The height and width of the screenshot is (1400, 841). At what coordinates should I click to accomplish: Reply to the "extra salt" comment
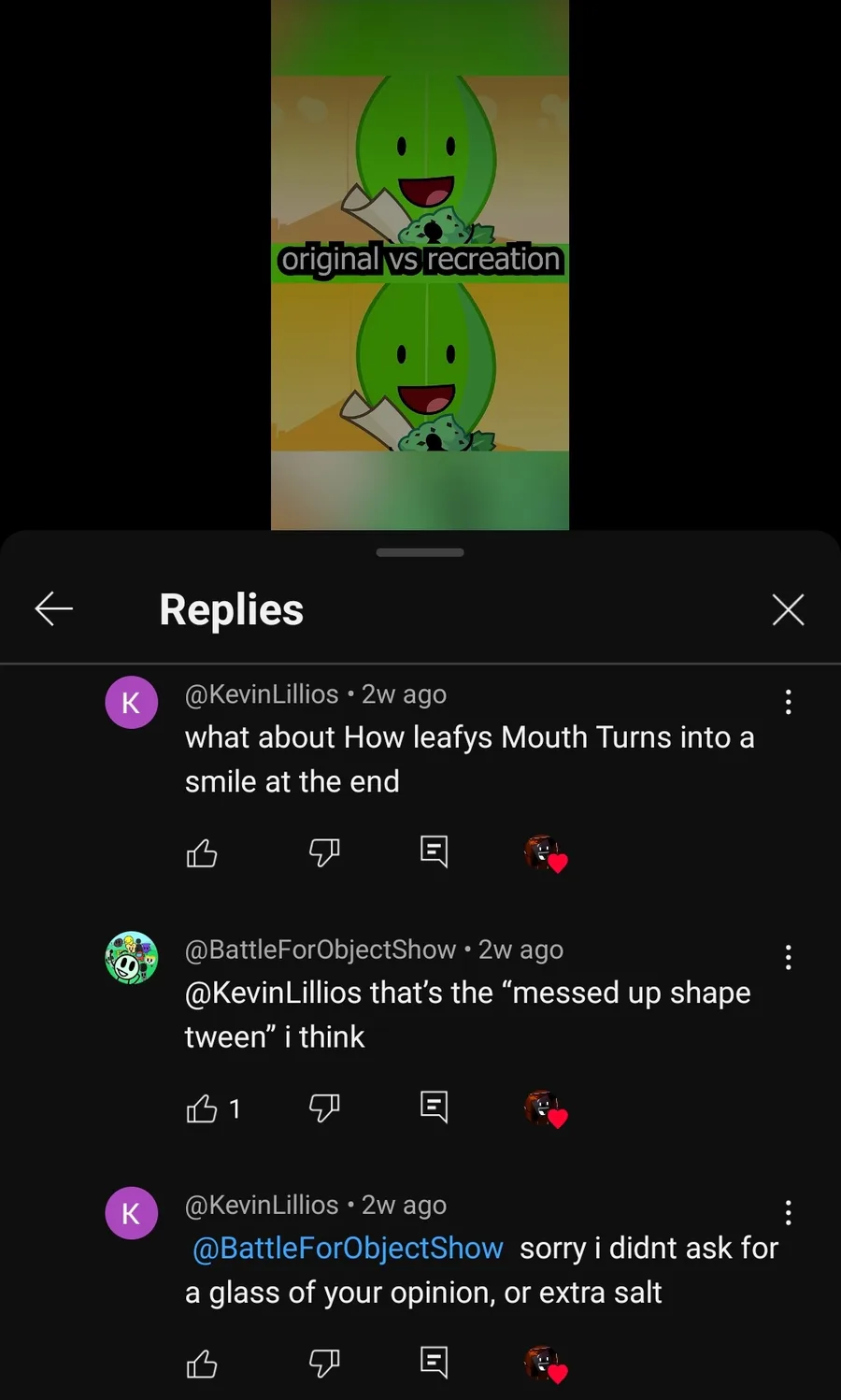(434, 1362)
